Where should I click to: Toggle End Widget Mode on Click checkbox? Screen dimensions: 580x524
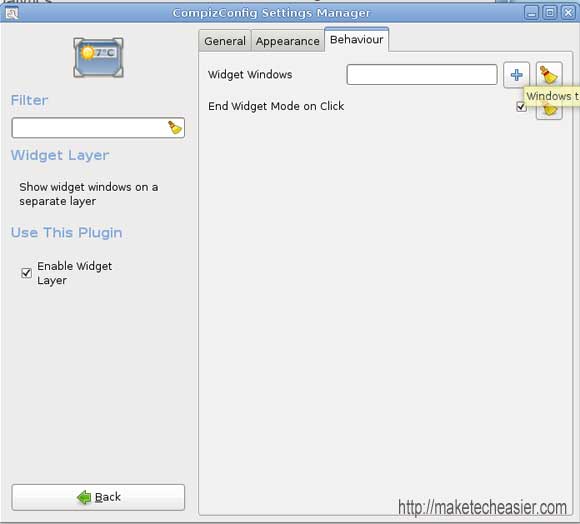(x=521, y=107)
